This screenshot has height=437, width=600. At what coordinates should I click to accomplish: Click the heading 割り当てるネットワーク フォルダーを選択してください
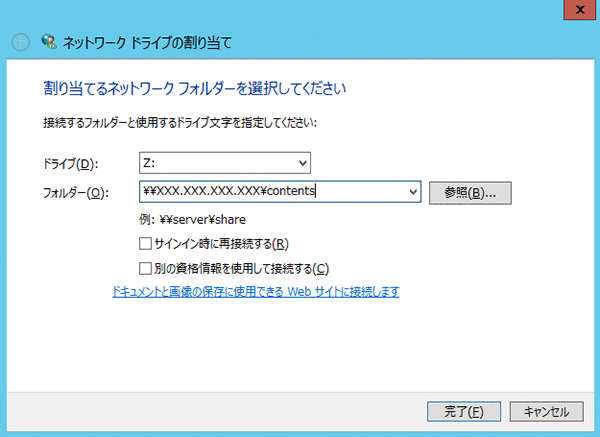coord(195,88)
